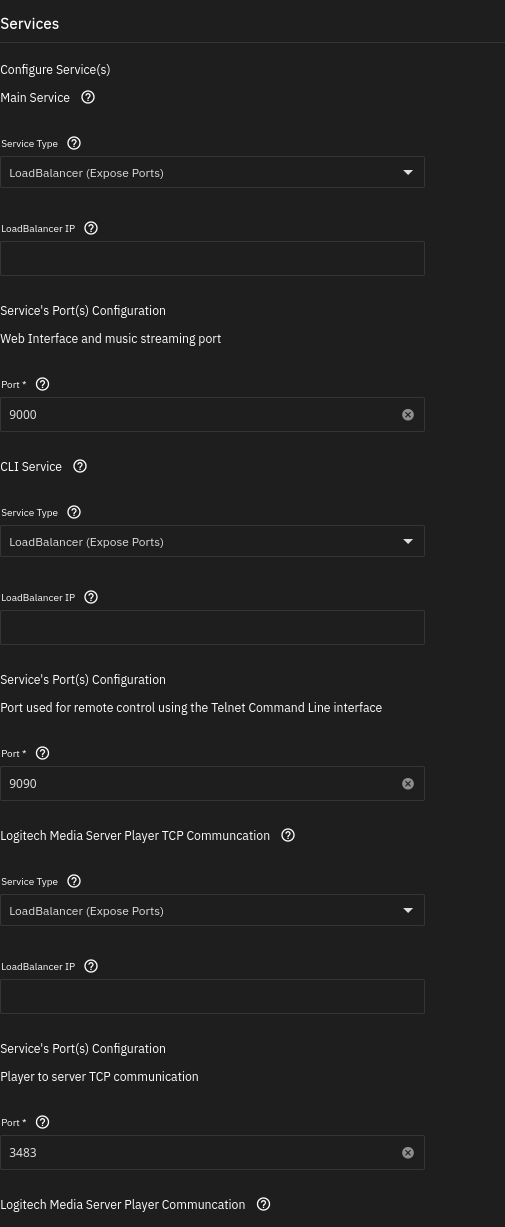Viewport: 505px width, 1227px height.
Task: Click help icon beside Port 3483 label
Action: point(42,1123)
